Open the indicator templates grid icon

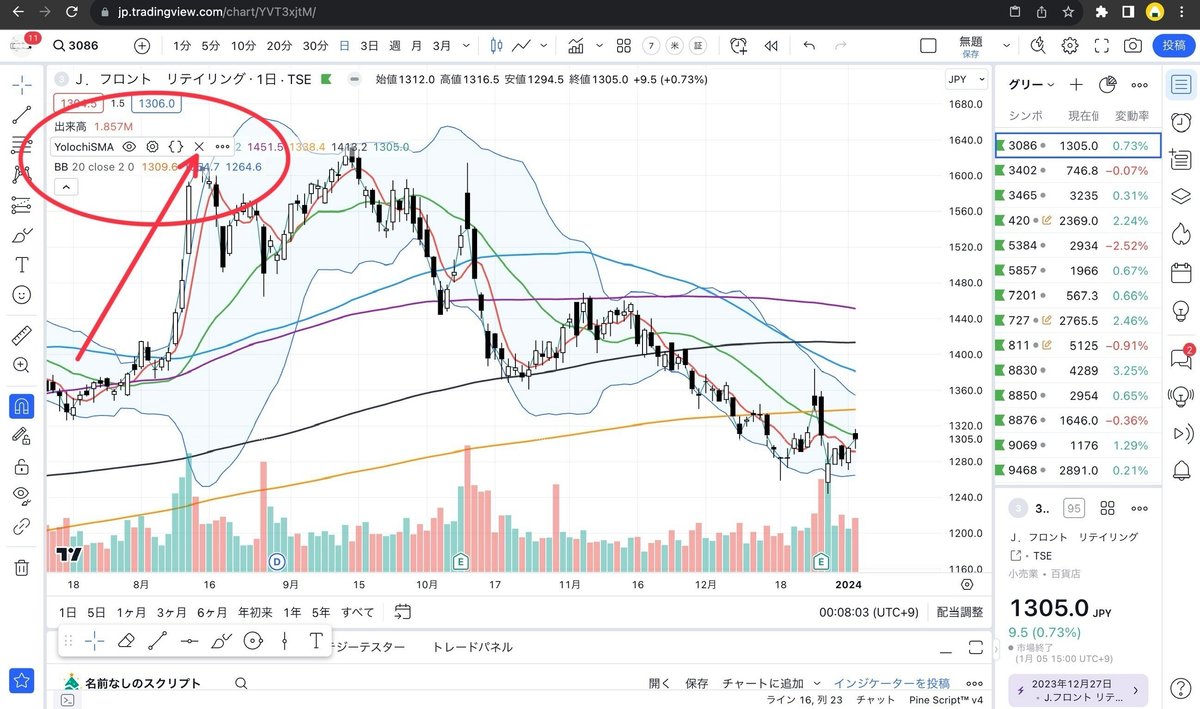point(623,46)
